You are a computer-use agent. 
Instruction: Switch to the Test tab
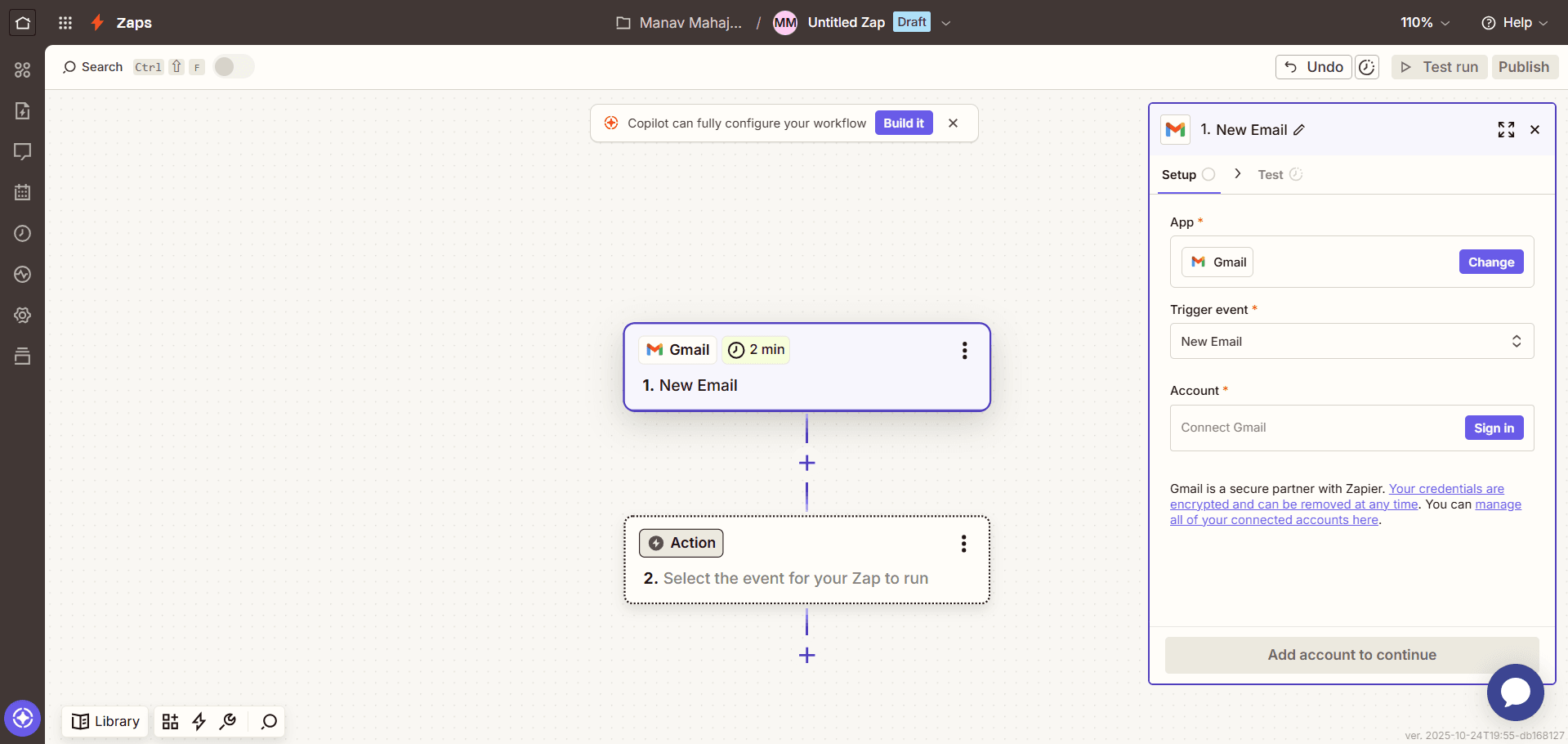pos(1271,175)
